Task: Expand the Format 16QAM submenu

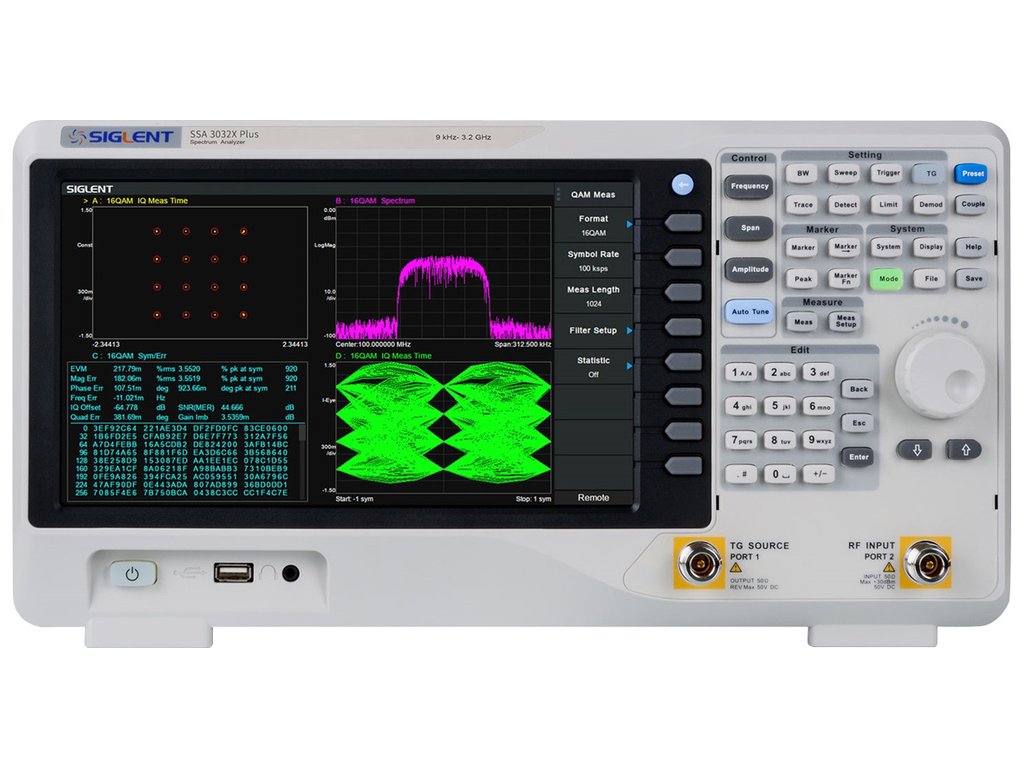Action: (x=593, y=225)
